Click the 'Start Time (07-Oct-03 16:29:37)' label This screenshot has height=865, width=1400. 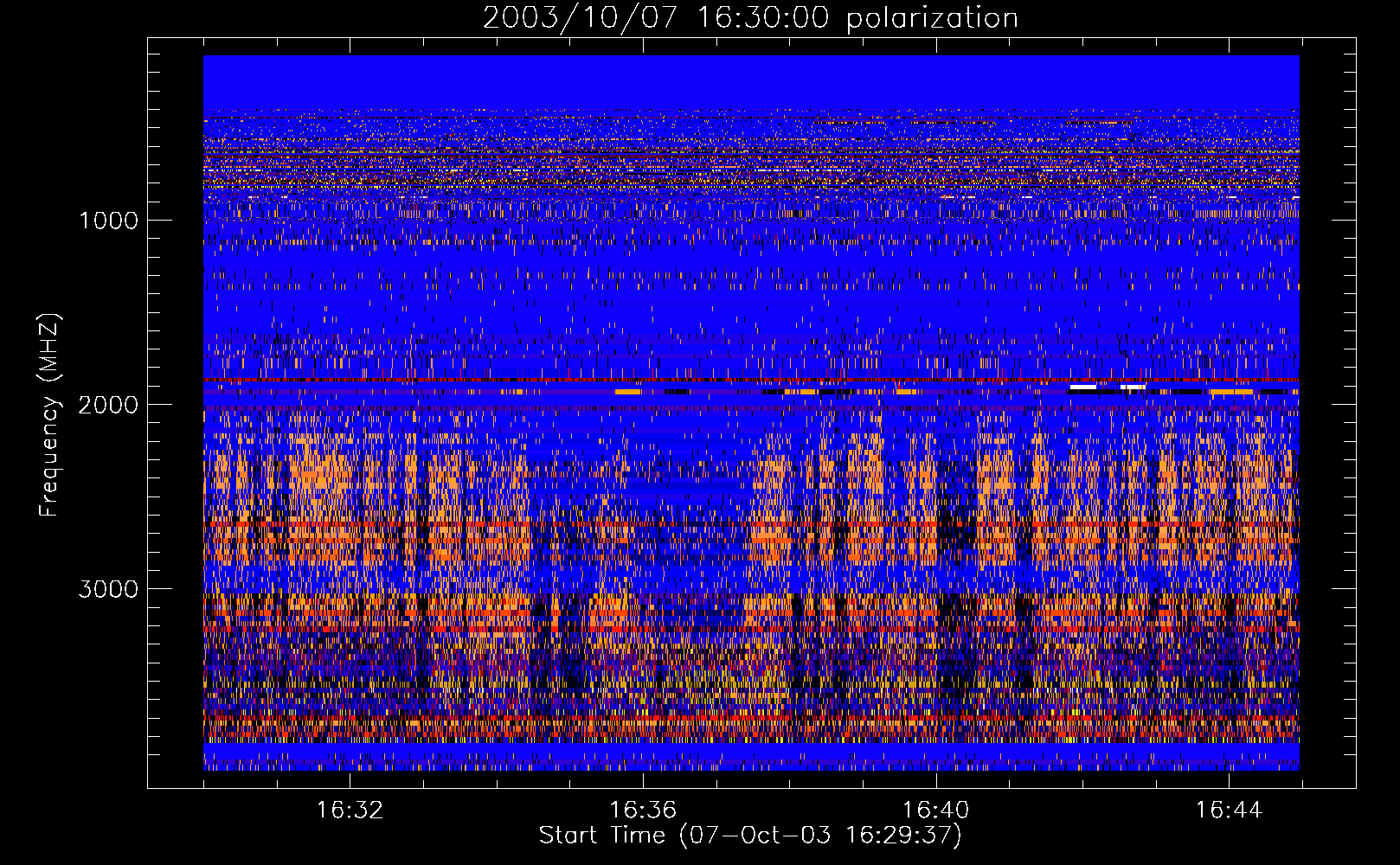click(x=750, y=836)
